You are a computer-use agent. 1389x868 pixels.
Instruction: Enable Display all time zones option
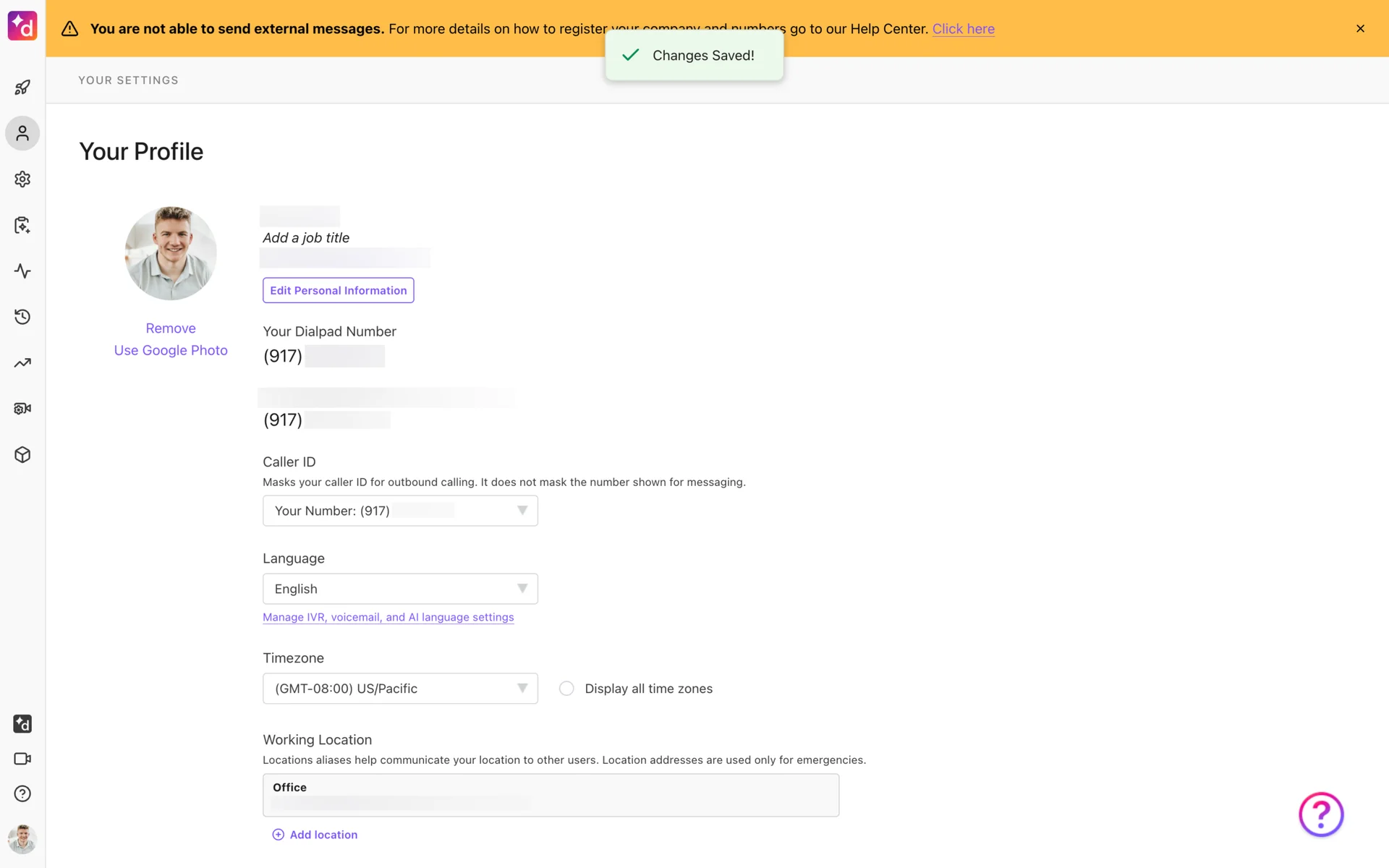(x=566, y=689)
